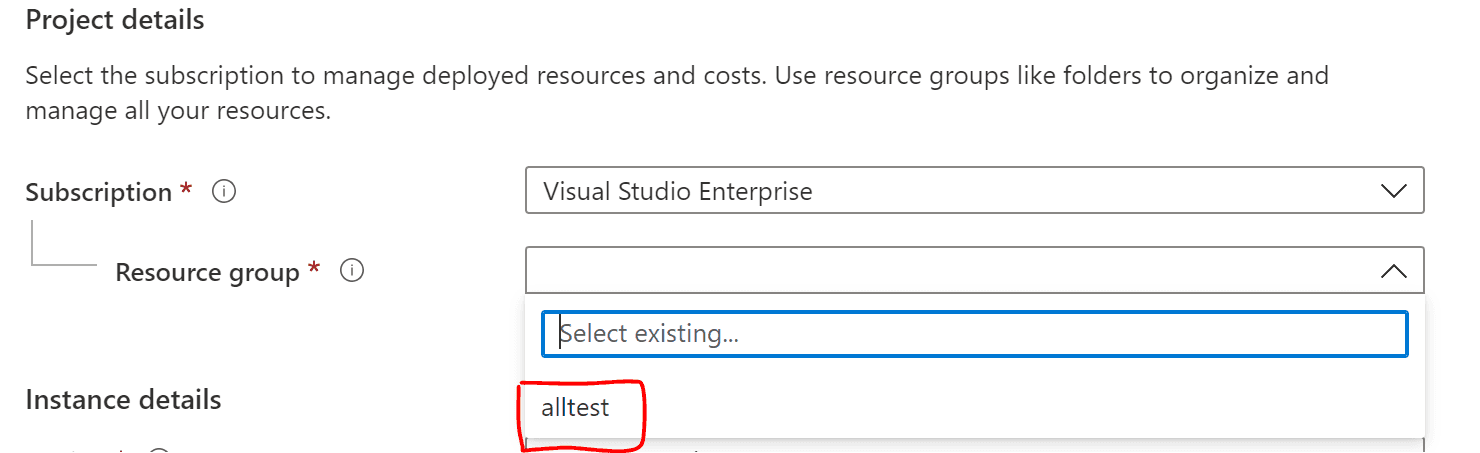Click the Project details heading

[x=115, y=20]
